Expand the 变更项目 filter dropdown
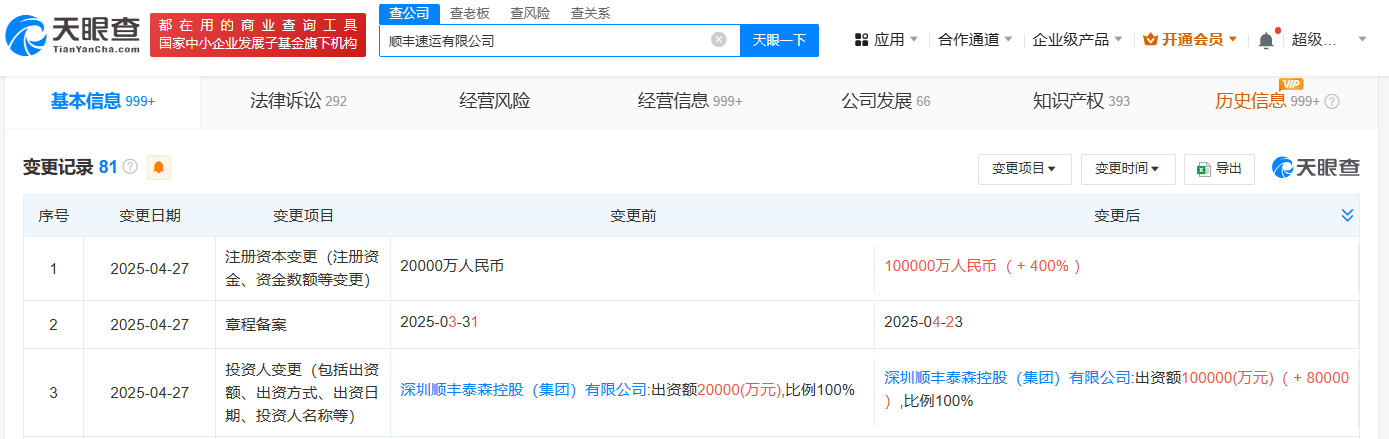Screen dimensions: 1389x439 [1024, 169]
